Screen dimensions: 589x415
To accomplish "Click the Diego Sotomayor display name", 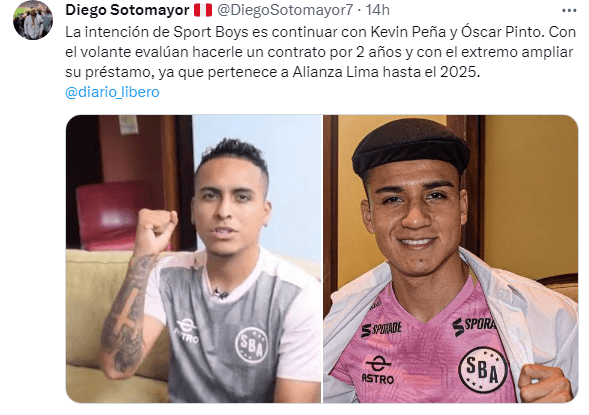I will [127, 10].
